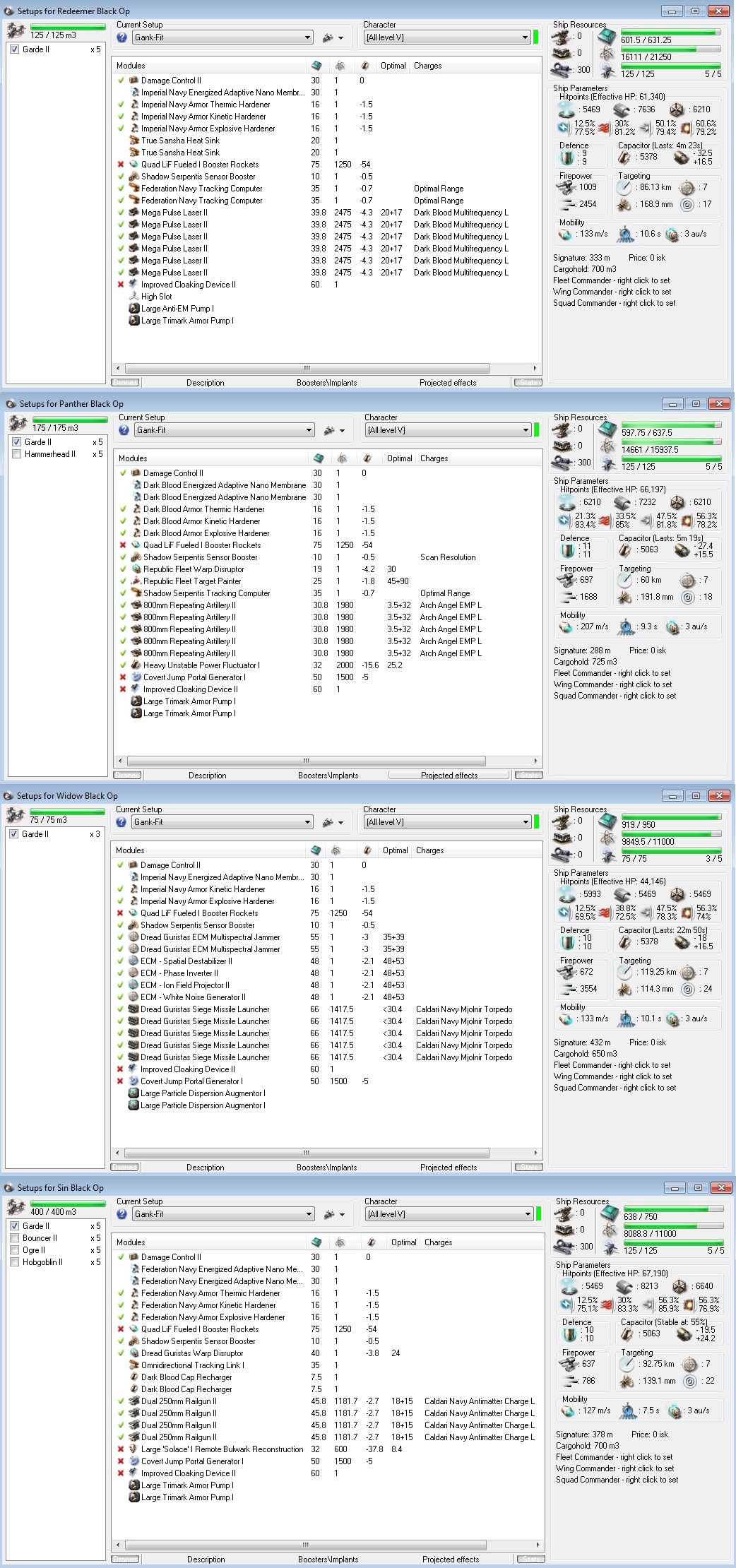
Task: Open Description tab in Redeemer window
Action: tap(206, 383)
